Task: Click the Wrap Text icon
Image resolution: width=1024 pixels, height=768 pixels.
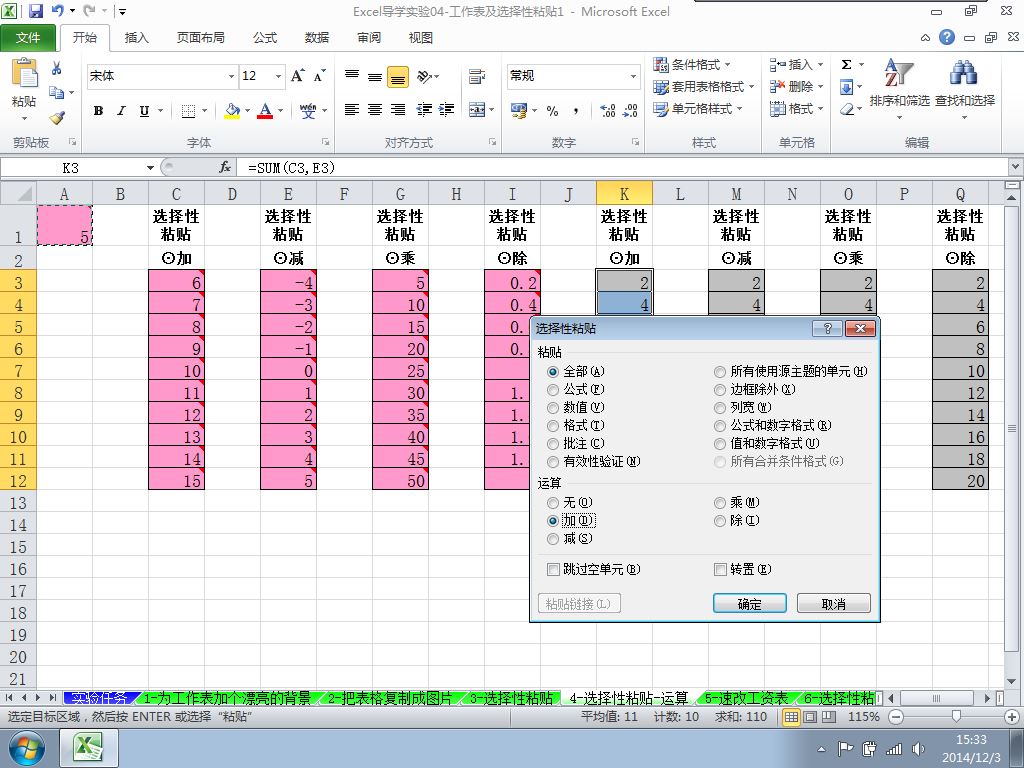Action: [477, 76]
